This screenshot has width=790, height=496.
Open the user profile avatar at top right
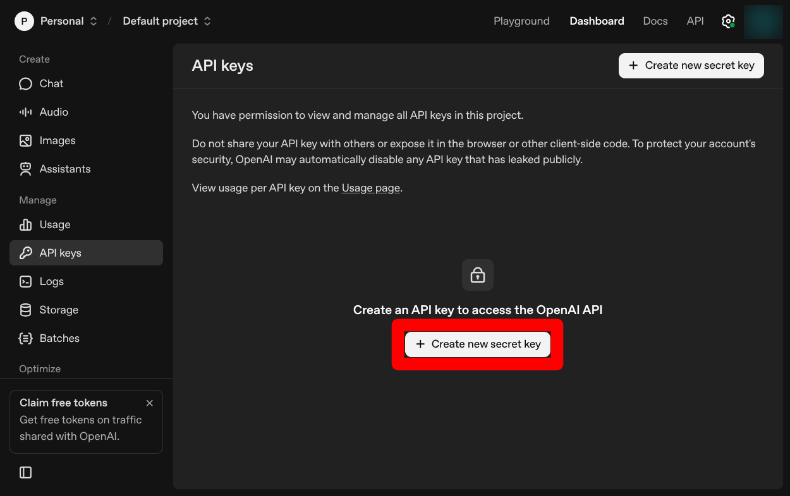click(763, 22)
